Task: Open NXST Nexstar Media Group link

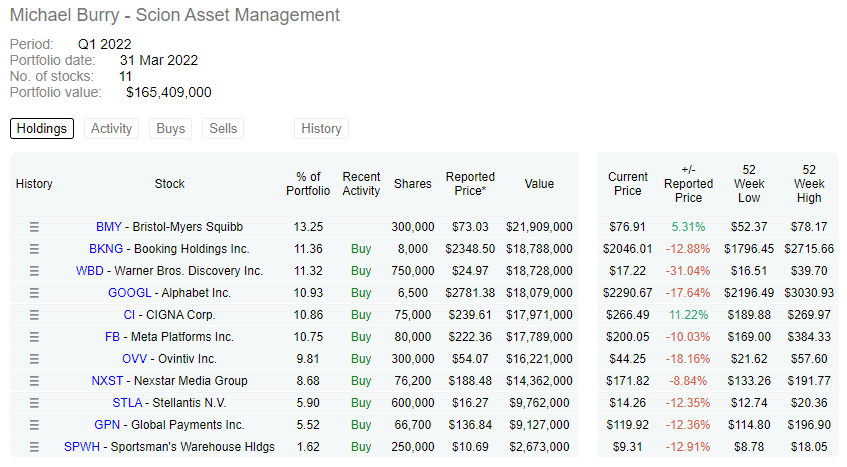Action: coord(169,381)
